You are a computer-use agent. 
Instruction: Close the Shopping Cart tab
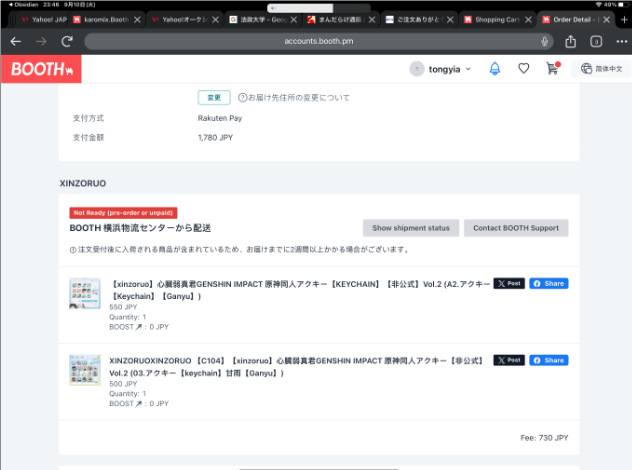click(528, 19)
